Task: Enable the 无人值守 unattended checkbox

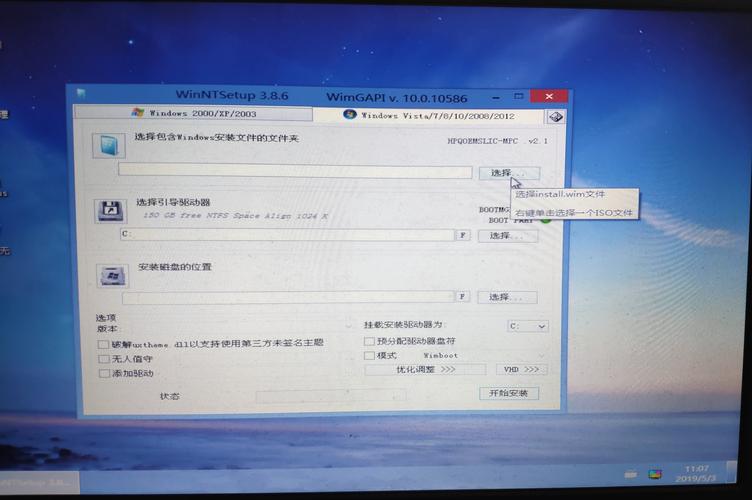Action: coord(104,359)
